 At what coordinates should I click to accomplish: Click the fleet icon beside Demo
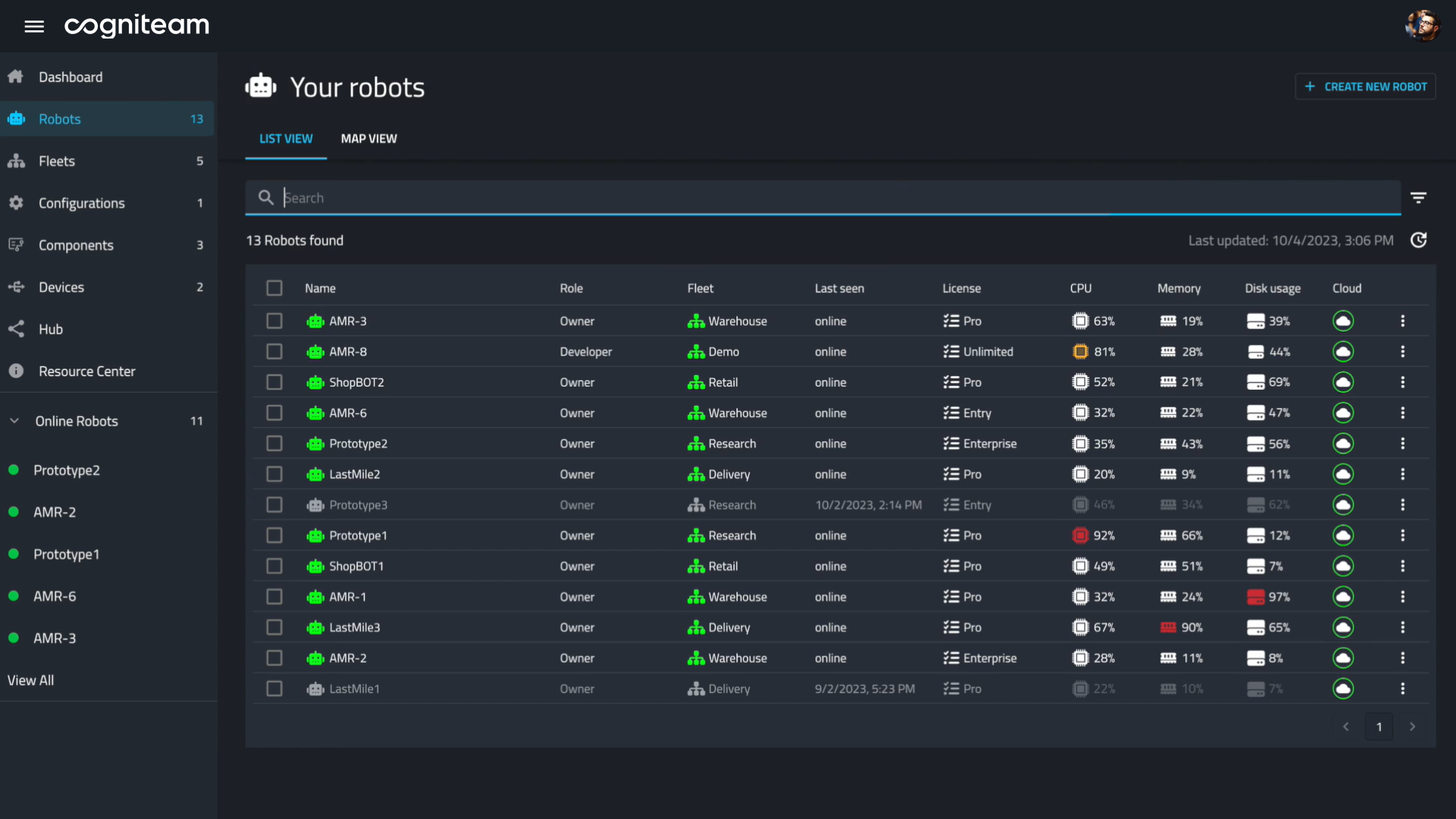pyautogui.click(x=695, y=352)
